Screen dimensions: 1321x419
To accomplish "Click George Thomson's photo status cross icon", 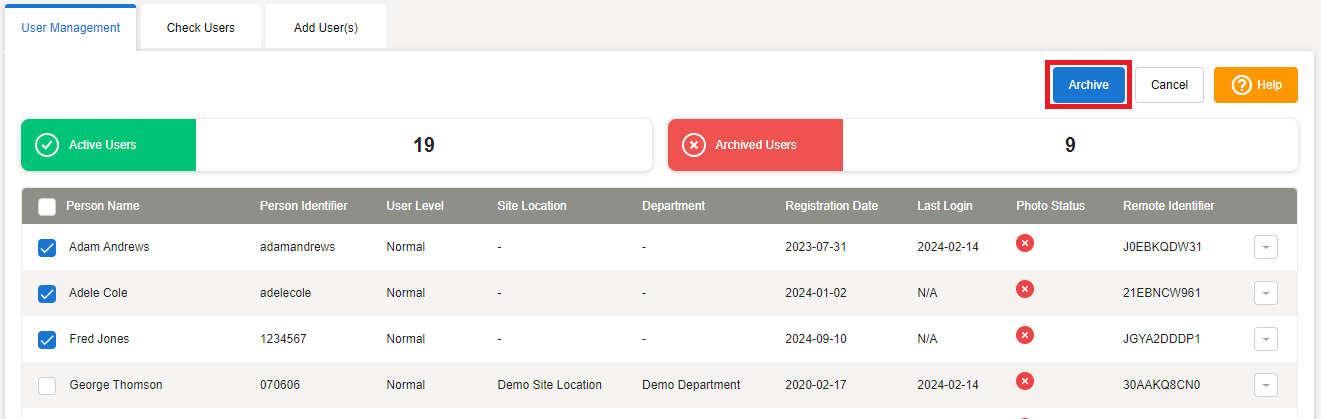I will [x=1024, y=381].
